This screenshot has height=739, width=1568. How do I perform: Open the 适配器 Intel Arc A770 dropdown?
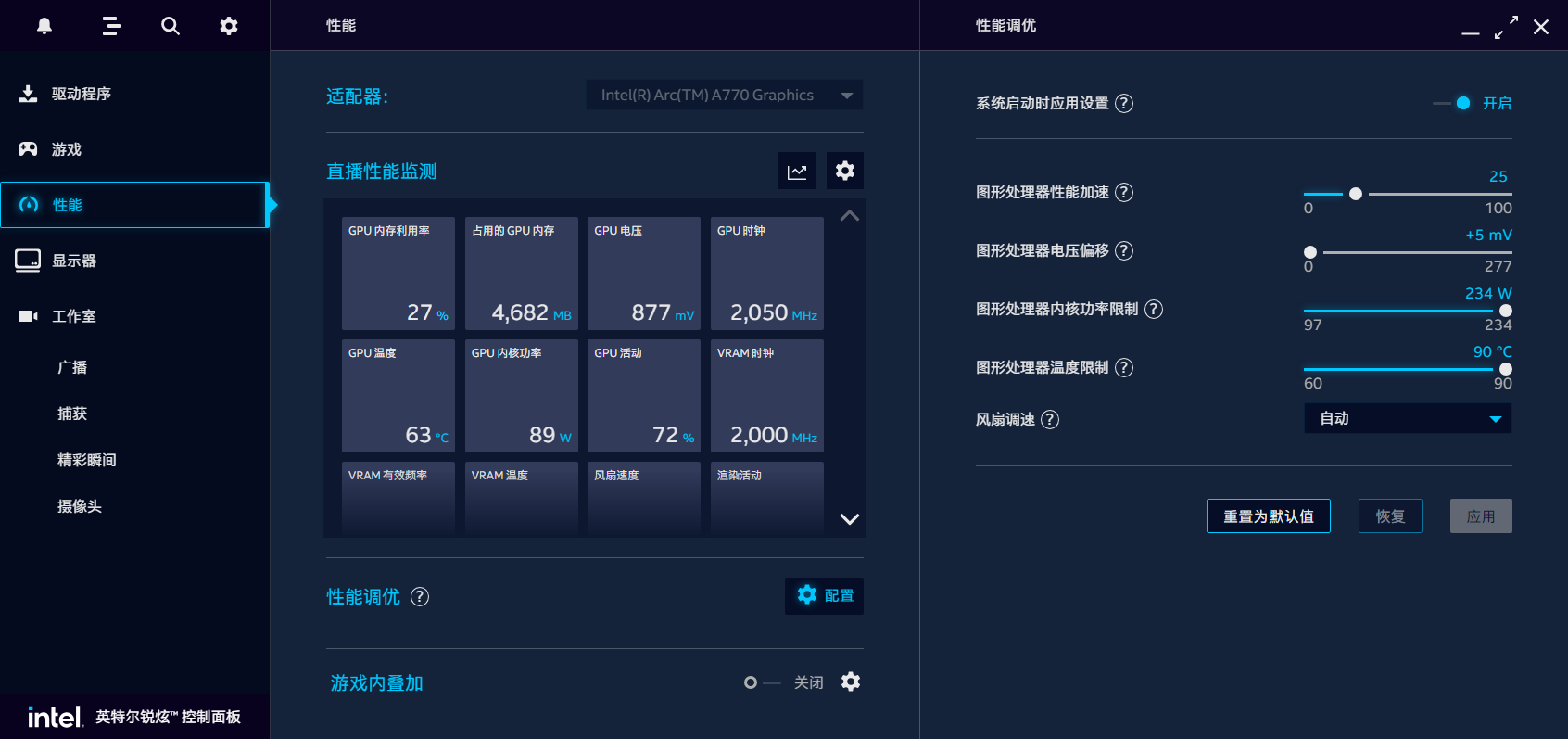[x=725, y=95]
